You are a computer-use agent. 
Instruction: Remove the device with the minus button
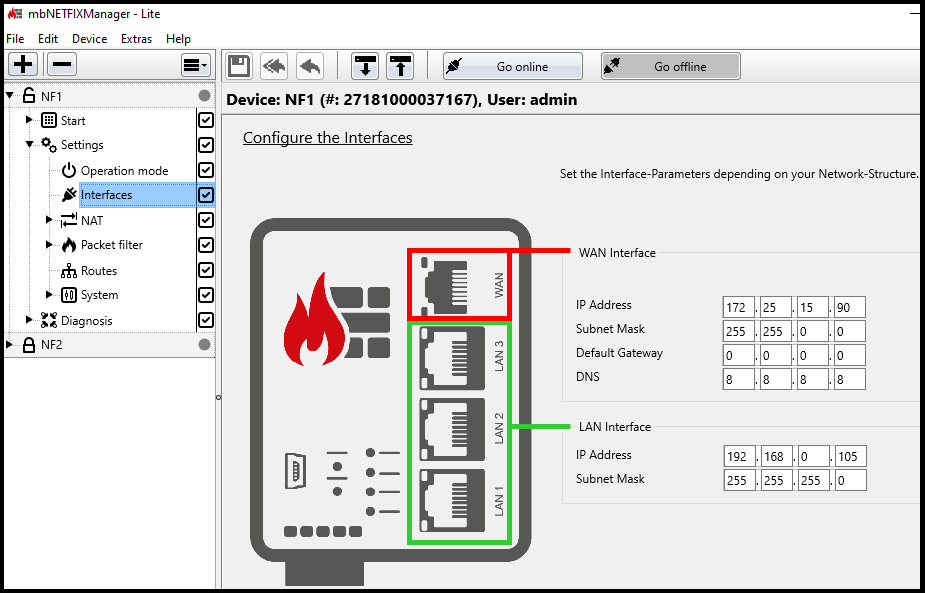tap(62, 64)
